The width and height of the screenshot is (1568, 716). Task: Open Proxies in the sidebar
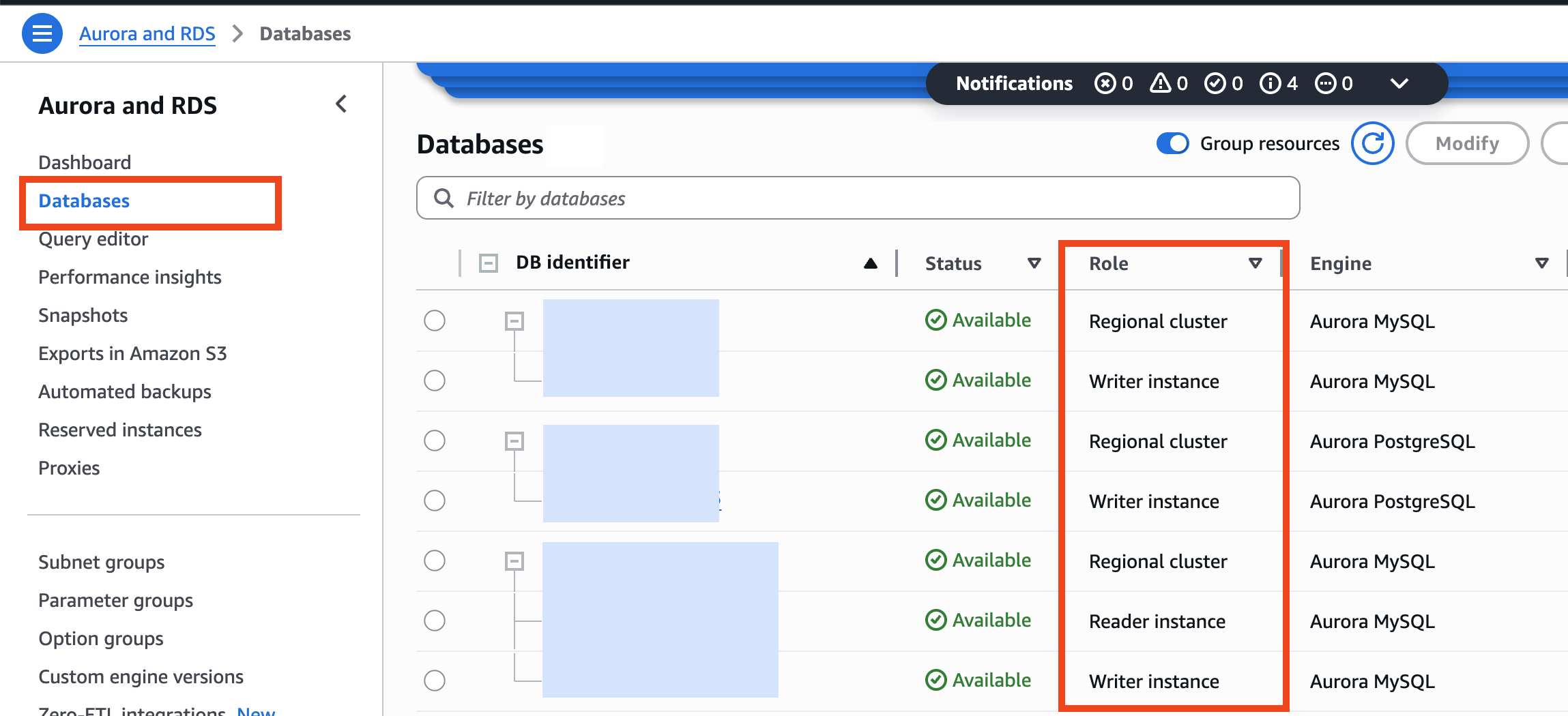69,468
